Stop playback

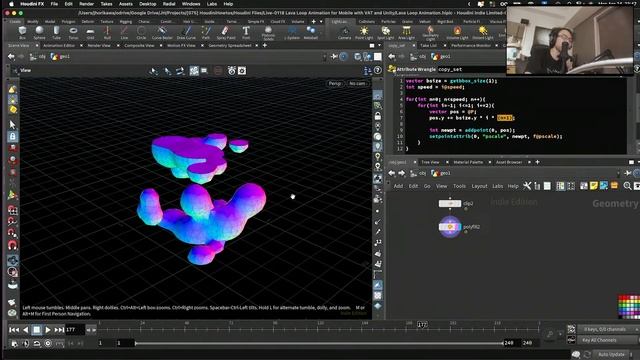pyautogui.click(x=37, y=330)
